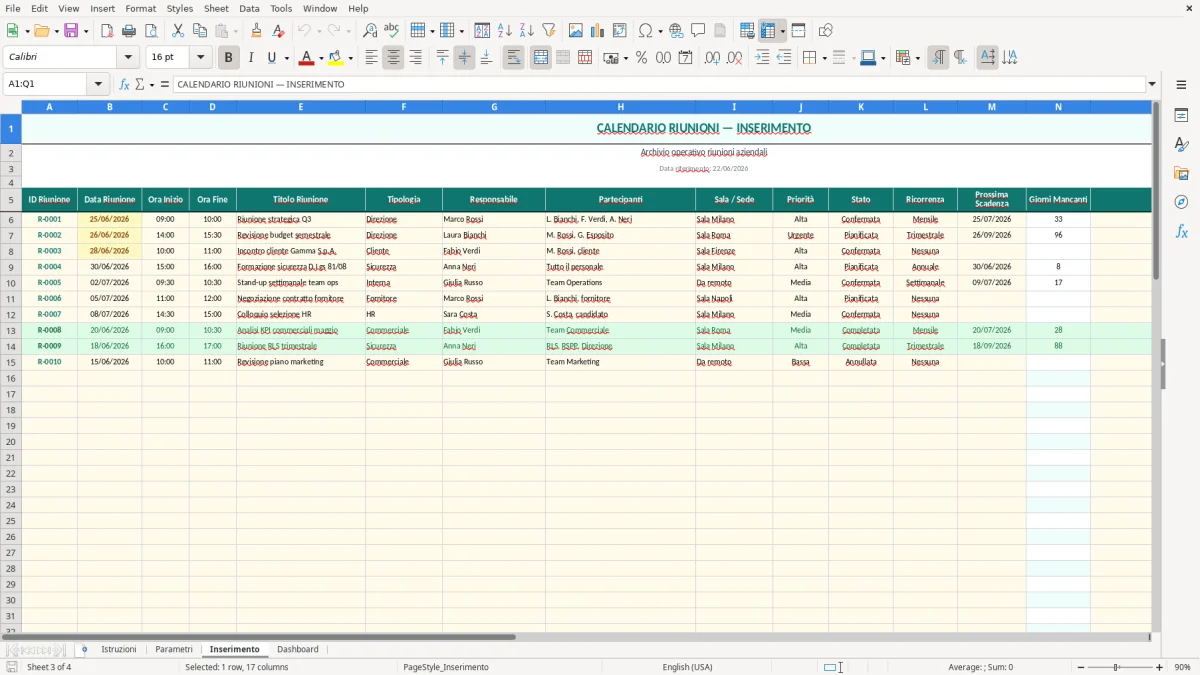Open the background color dropdown arrow

click(x=350, y=58)
